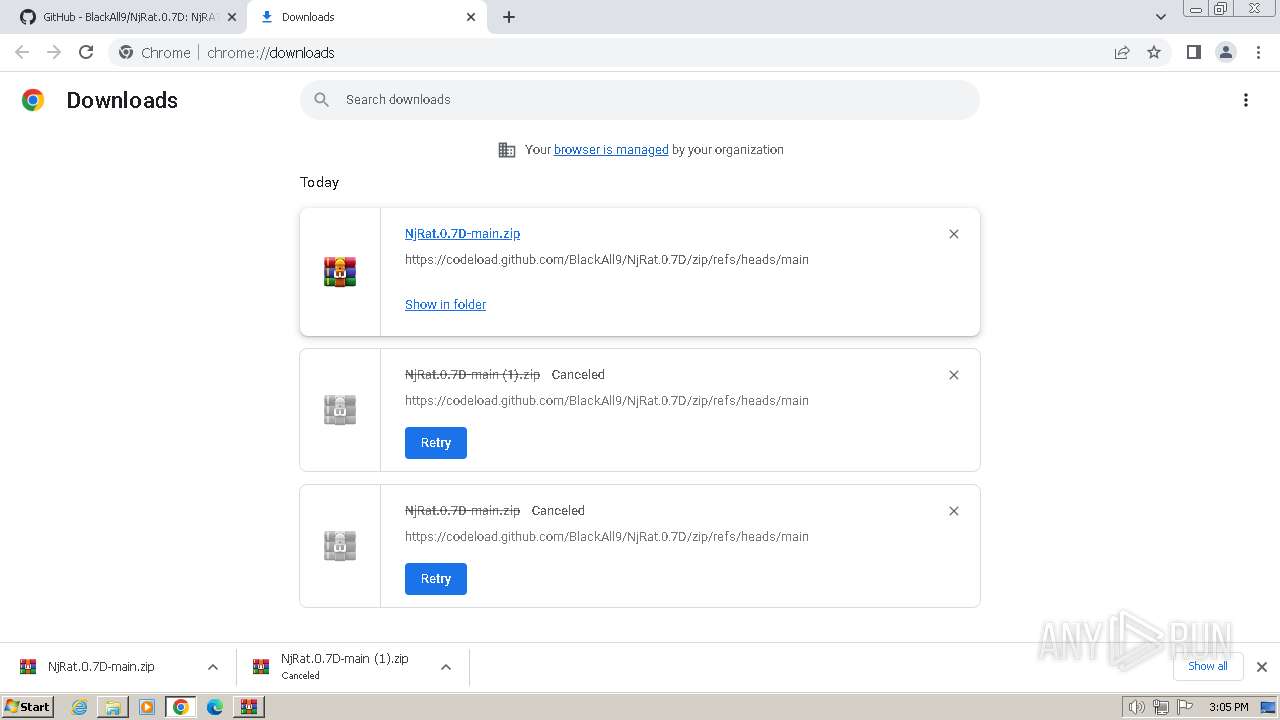Viewport: 1280px width, 720px height.
Task: Click the search magnifier icon
Action: point(321,100)
